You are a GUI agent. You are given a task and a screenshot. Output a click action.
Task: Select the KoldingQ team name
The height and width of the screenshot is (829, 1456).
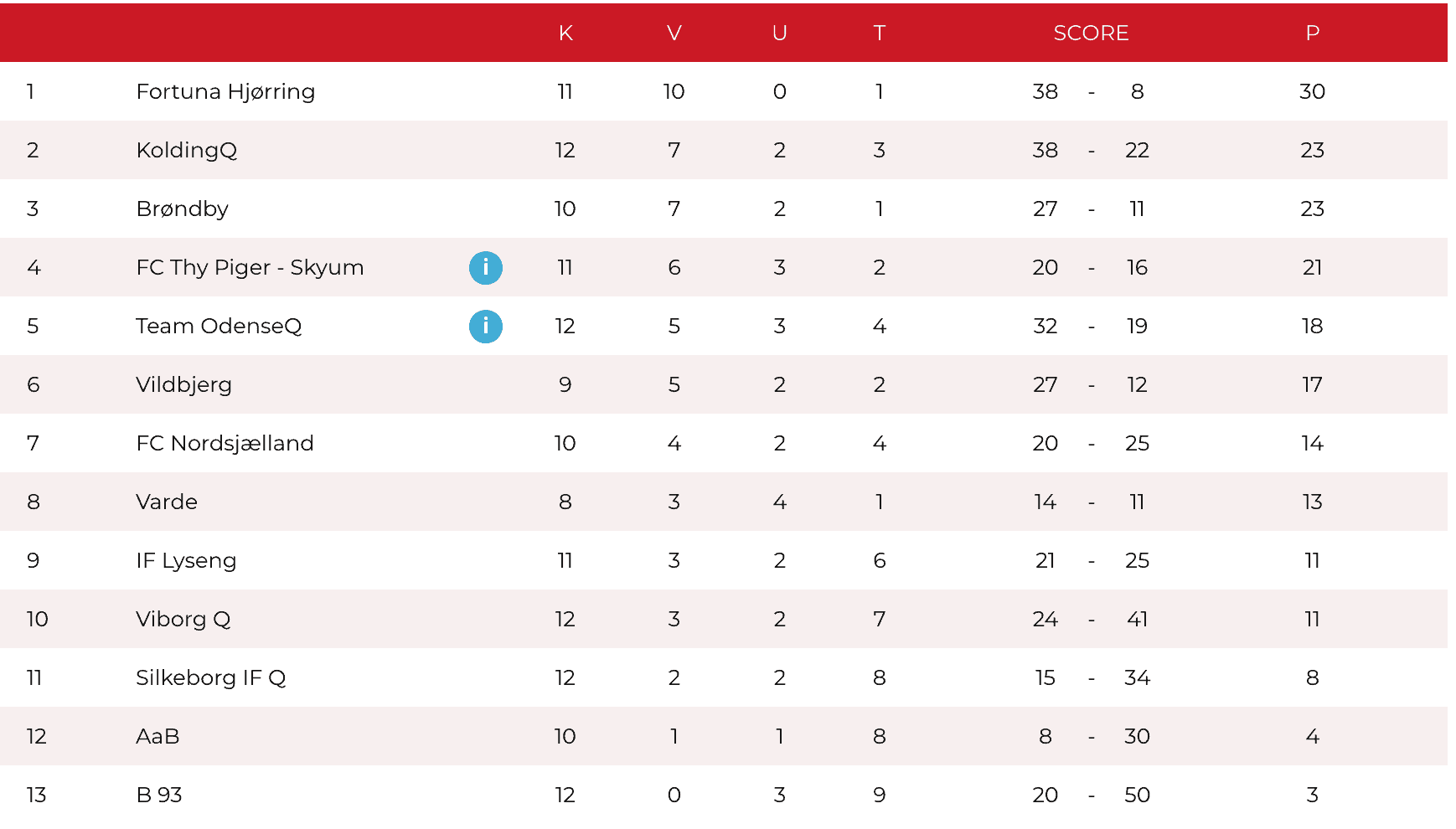(186, 151)
